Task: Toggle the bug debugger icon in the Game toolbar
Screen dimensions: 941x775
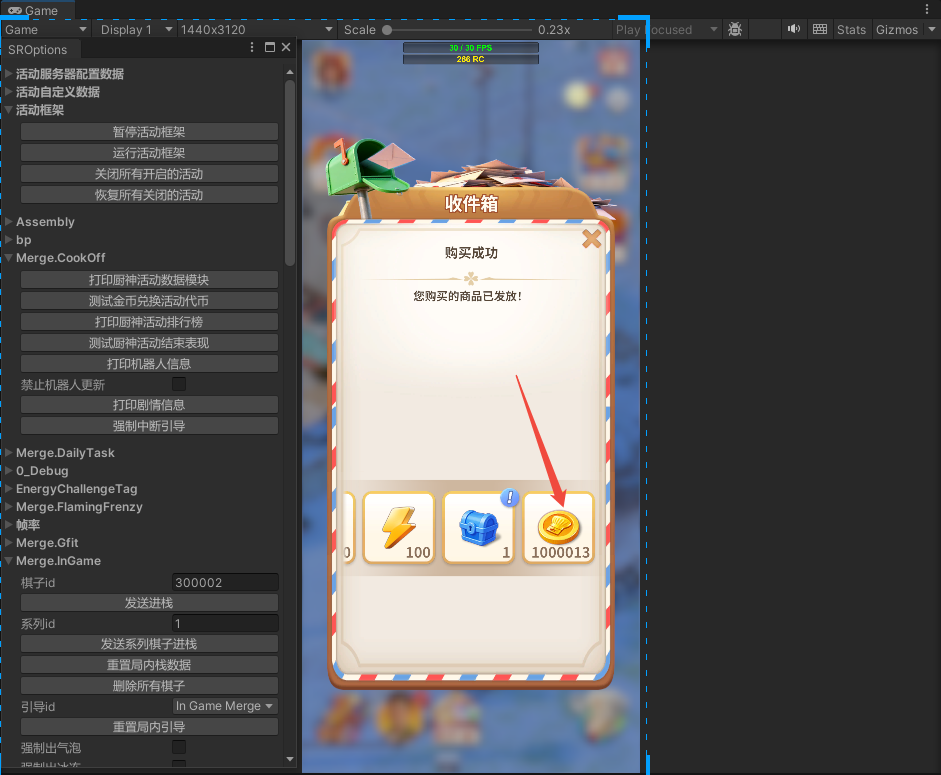Action: 735,30
